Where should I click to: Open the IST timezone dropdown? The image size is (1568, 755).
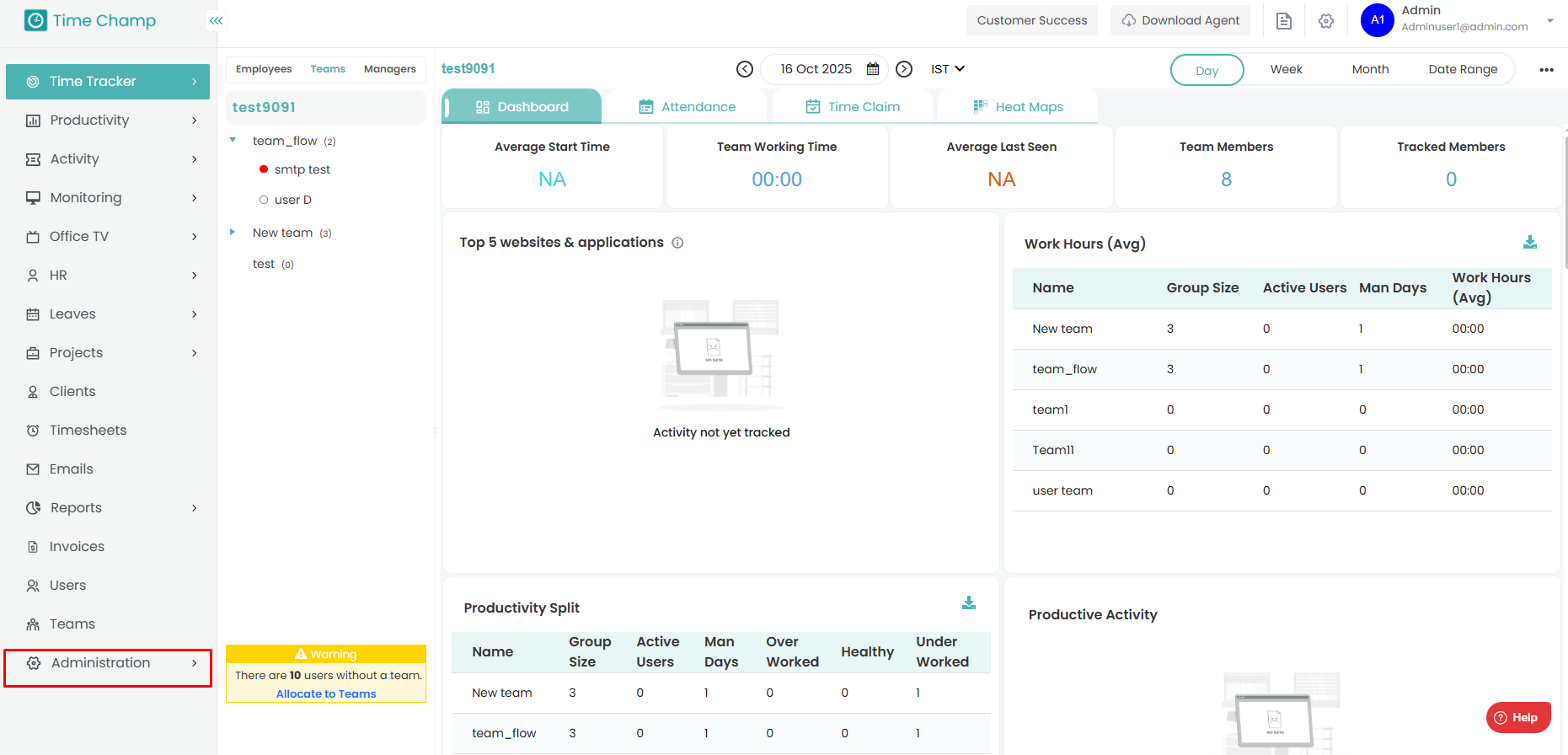(947, 69)
